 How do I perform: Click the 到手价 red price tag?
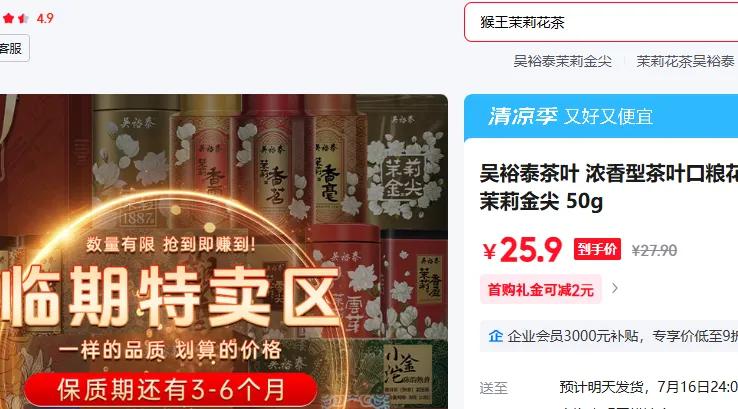tap(597, 249)
